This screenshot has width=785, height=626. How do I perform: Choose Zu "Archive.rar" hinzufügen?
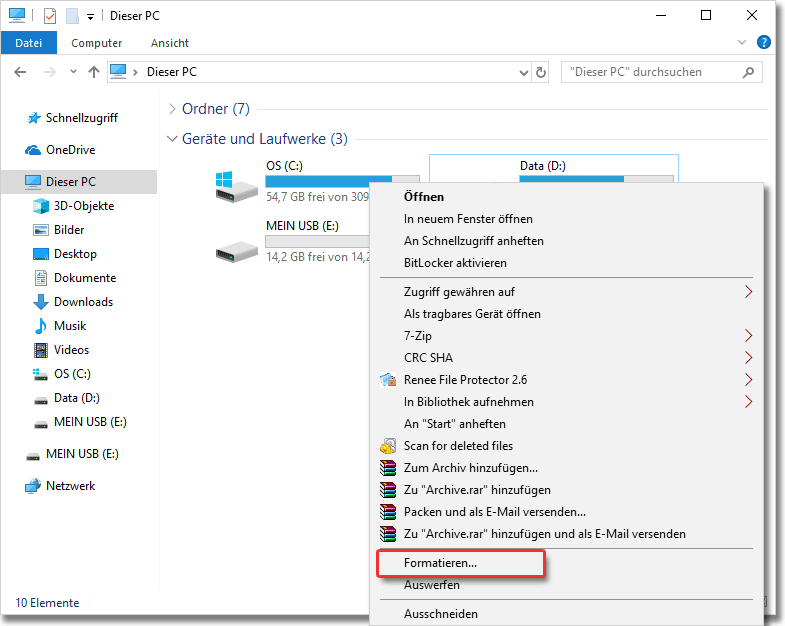[x=566, y=490]
